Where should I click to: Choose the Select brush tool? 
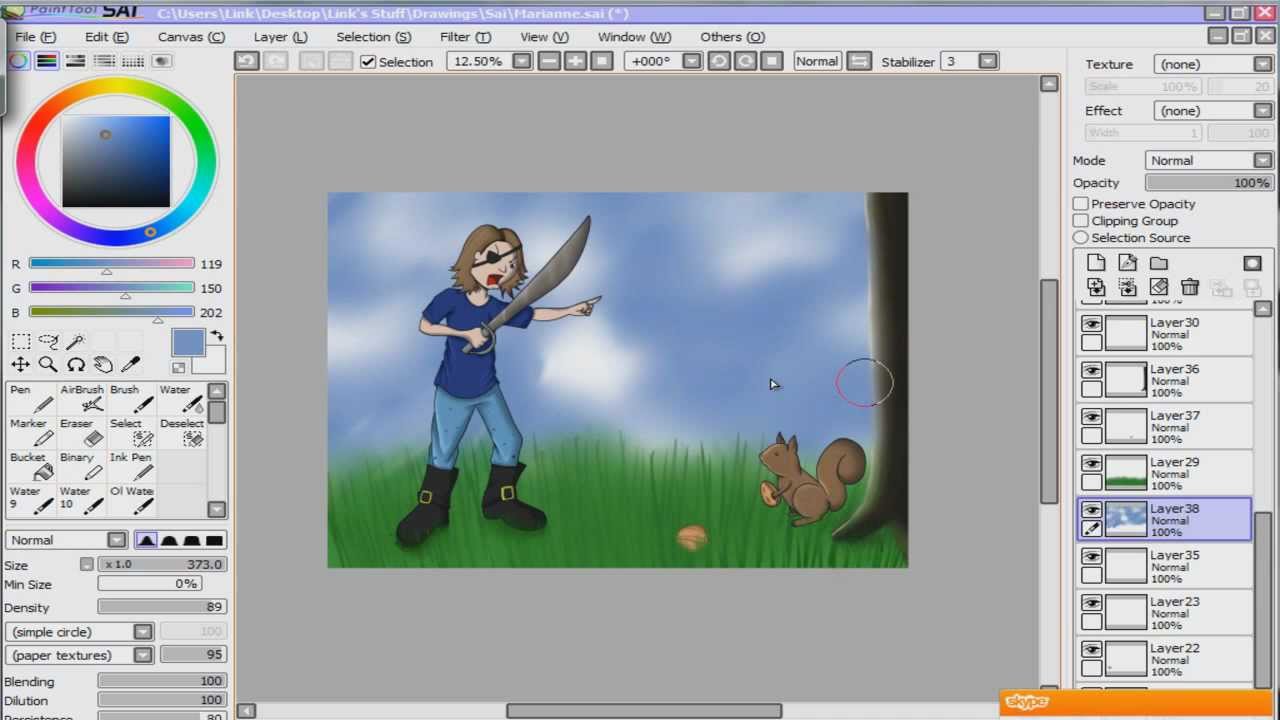pos(132,433)
